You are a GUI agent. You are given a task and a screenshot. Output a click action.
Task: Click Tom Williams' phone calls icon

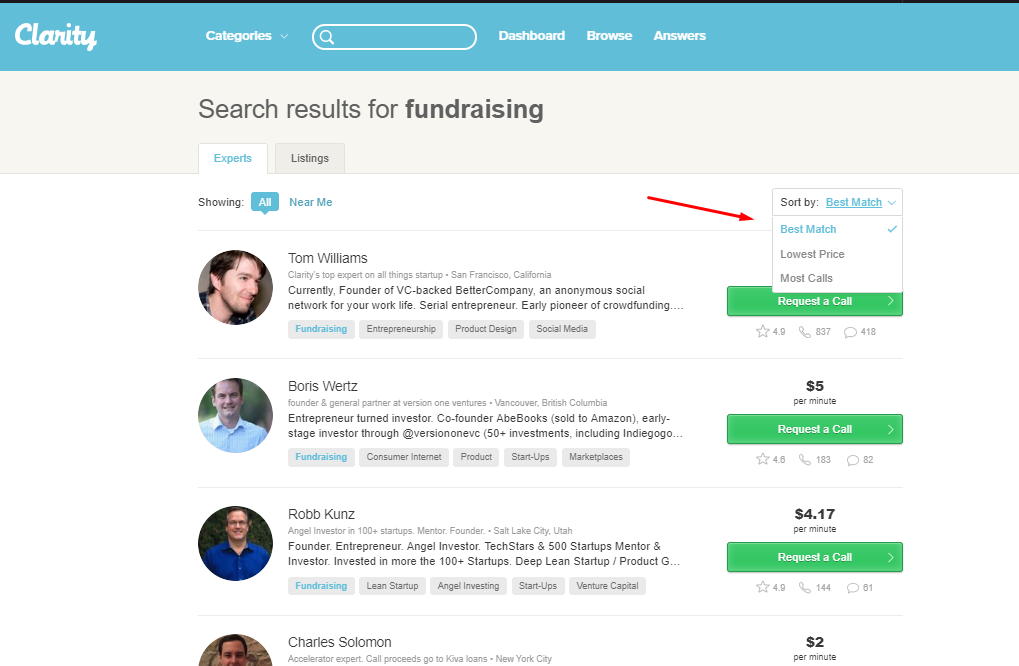tap(805, 331)
